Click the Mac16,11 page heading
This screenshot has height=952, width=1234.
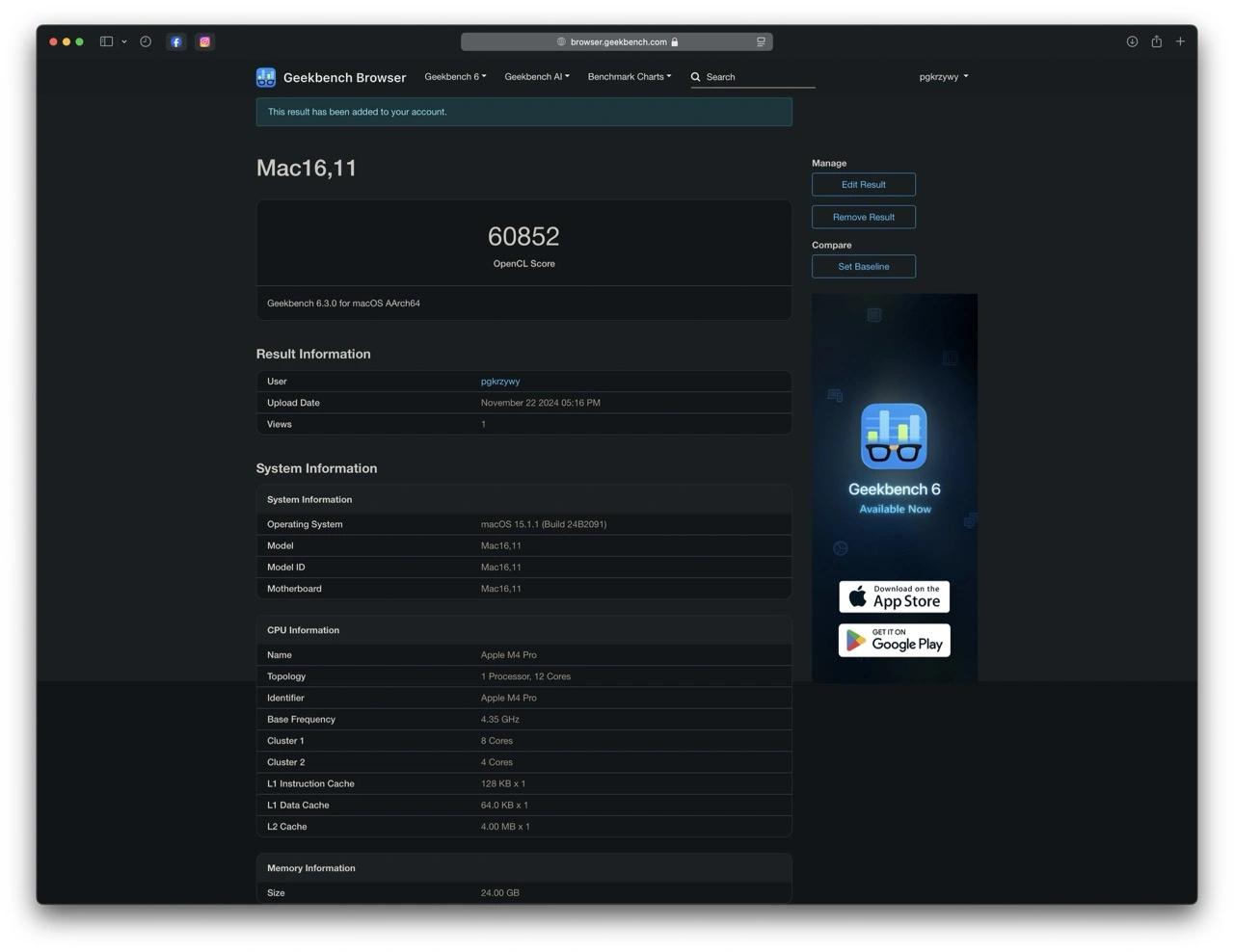tap(307, 168)
